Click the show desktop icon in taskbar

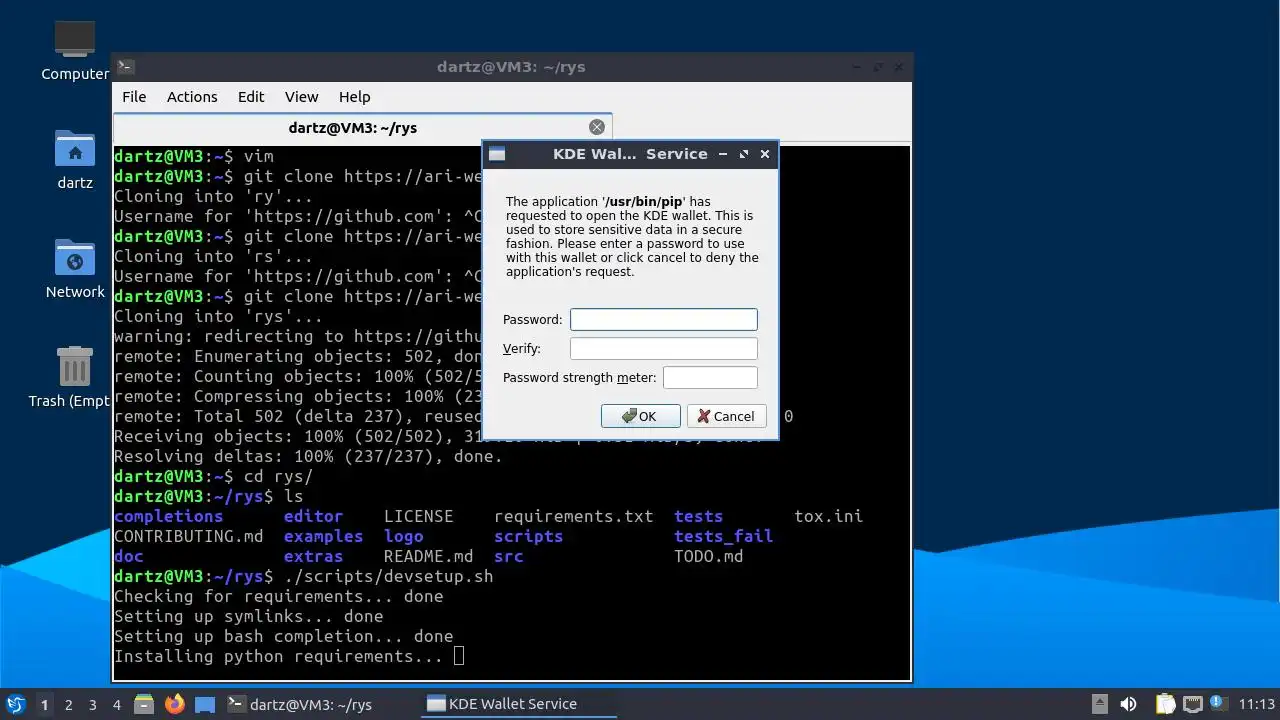(x=205, y=704)
